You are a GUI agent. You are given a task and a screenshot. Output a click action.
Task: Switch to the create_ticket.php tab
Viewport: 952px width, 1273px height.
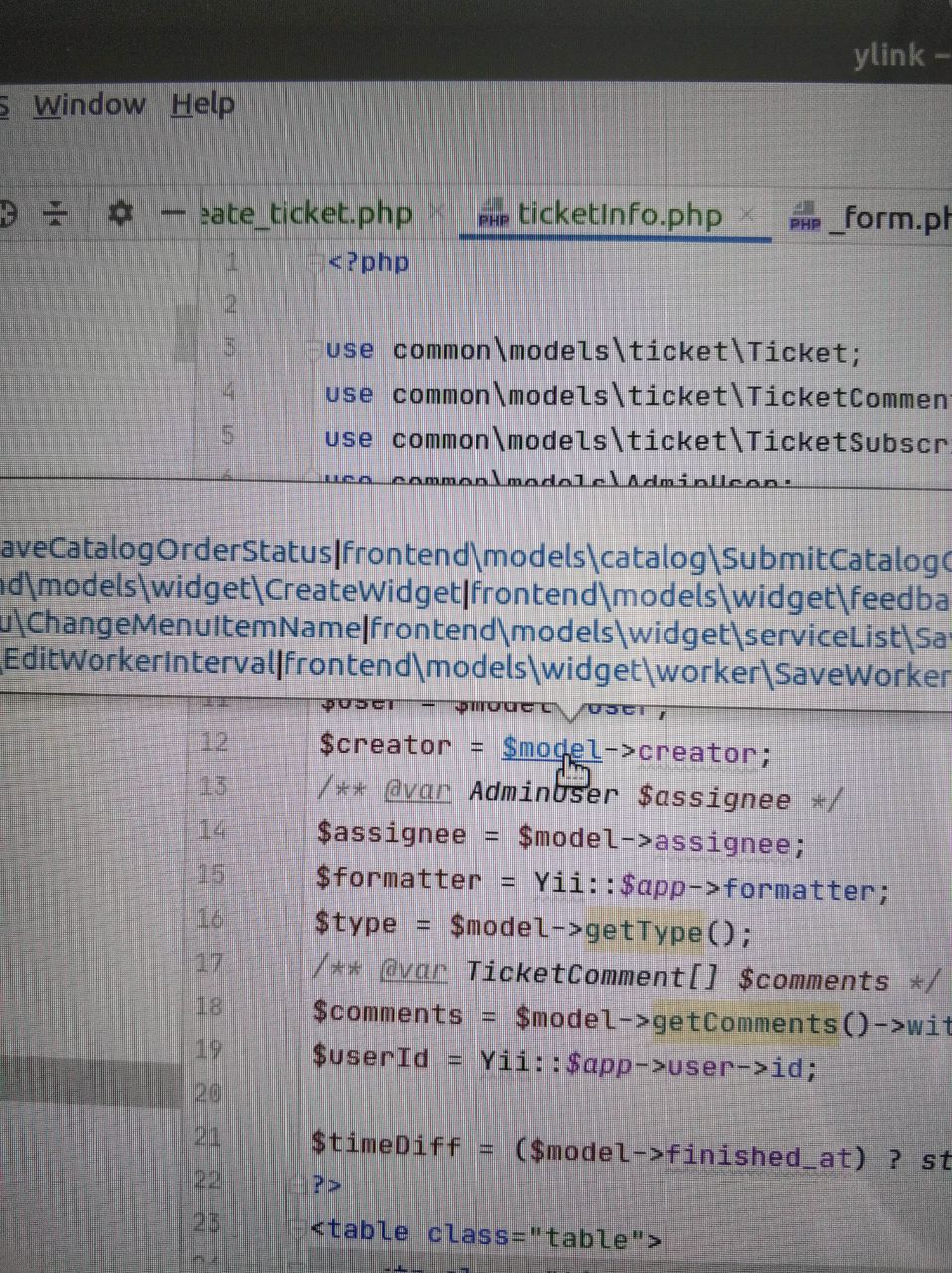pyautogui.click(x=306, y=214)
